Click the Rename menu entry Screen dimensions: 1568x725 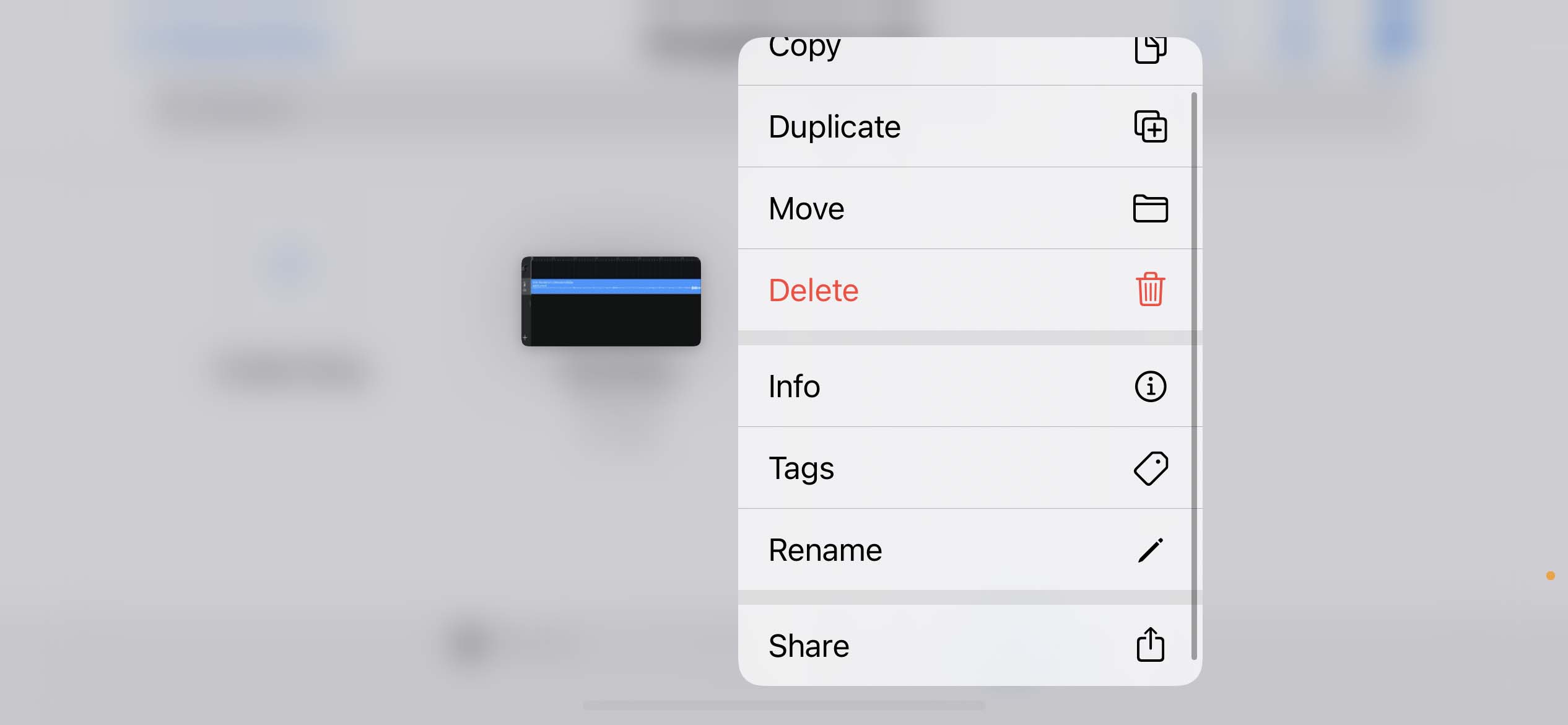(967, 549)
